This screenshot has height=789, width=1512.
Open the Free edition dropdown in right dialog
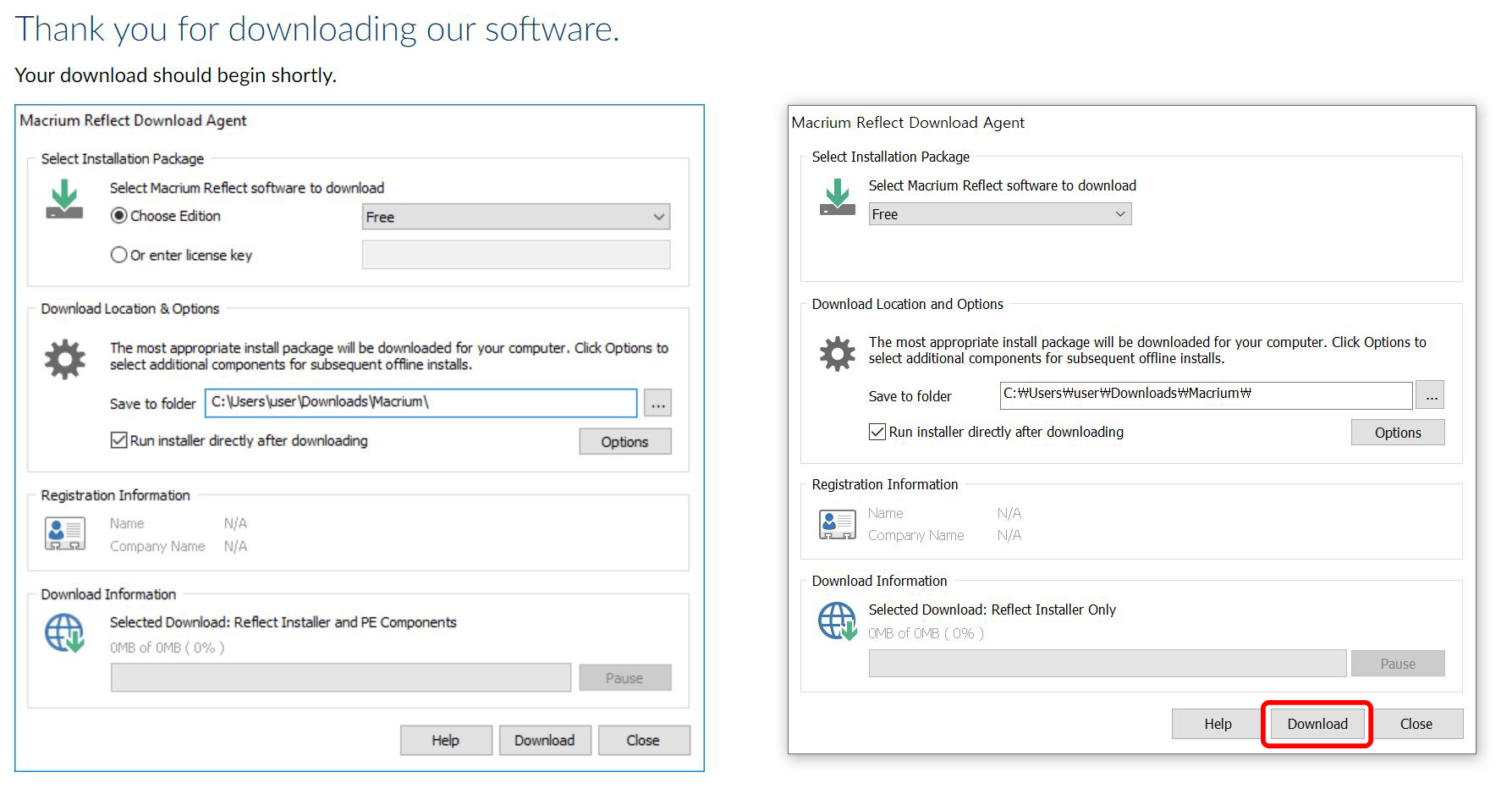pos(1000,214)
